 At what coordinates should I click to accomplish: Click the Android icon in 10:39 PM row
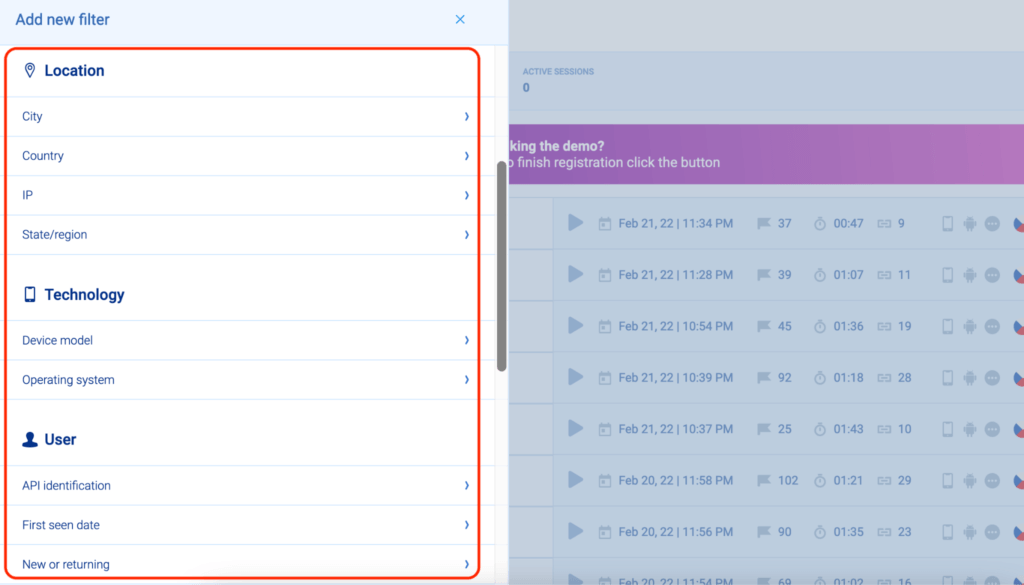click(969, 378)
